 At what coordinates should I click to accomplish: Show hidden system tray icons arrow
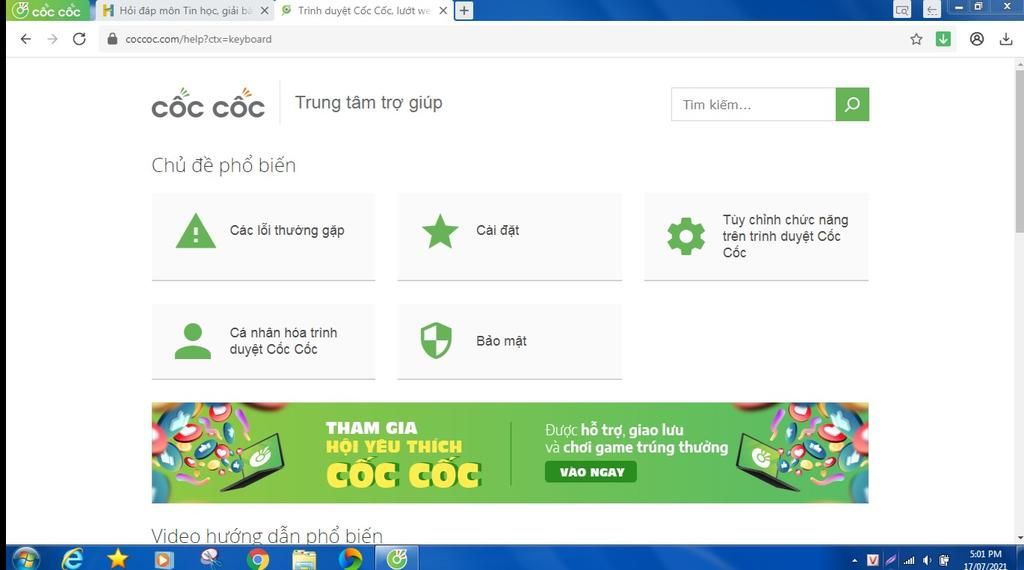point(854,560)
